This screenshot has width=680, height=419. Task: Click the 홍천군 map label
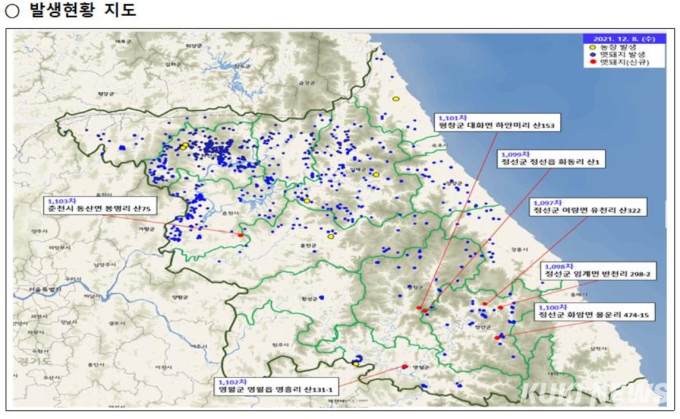(x=308, y=246)
